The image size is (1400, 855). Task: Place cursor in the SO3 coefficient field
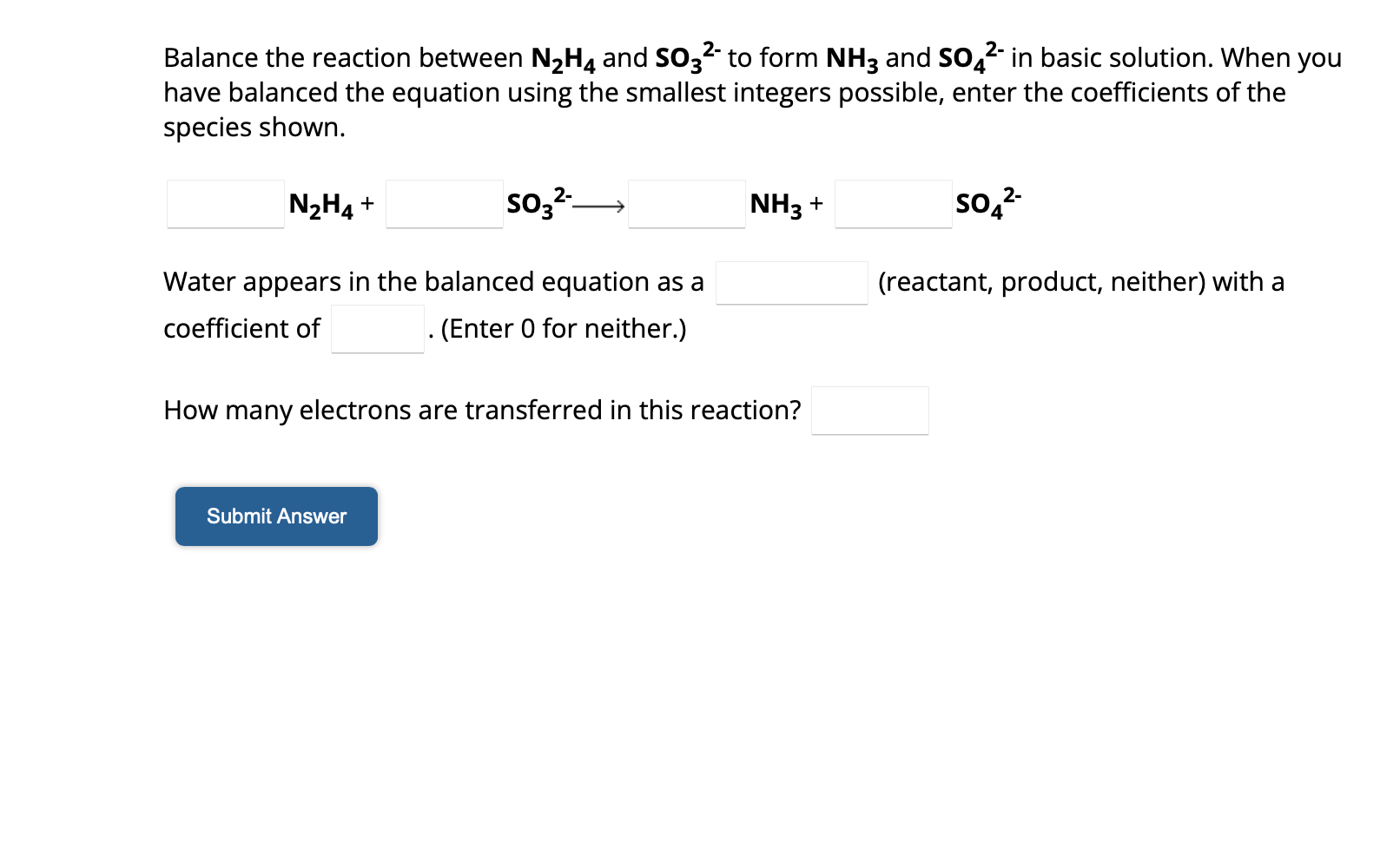[444, 205]
